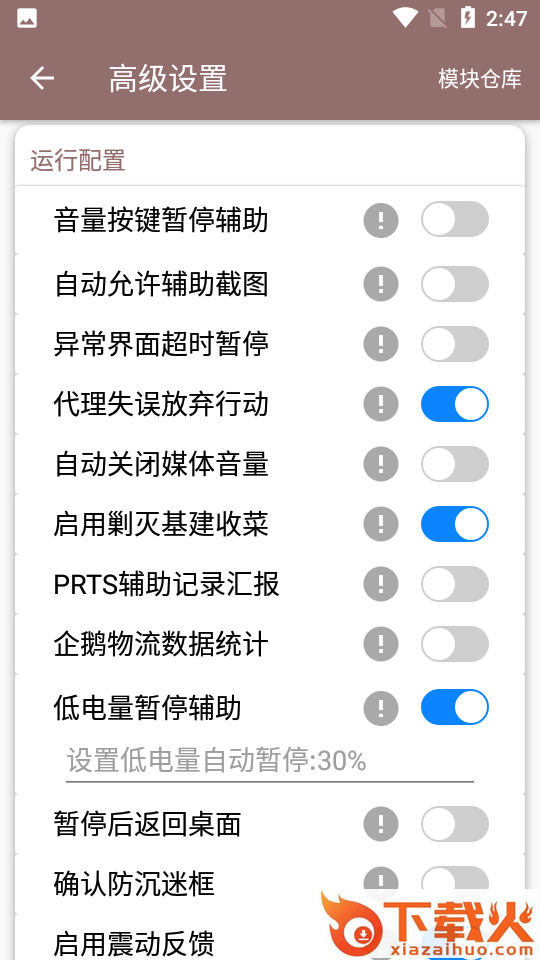Image resolution: width=540 pixels, height=960 pixels.
Task: Select the 异常界面超时暂停 row label
Action: pos(161,343)
